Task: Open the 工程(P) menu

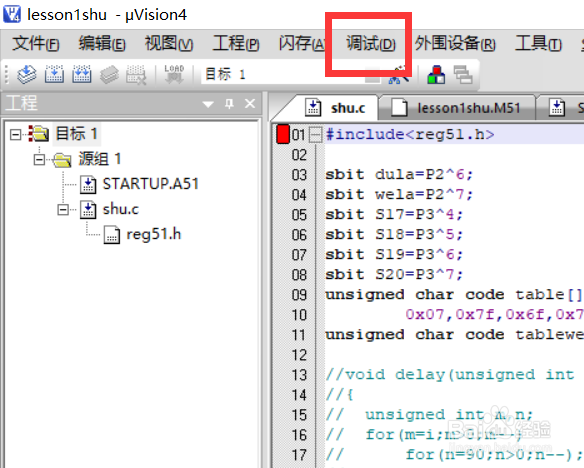Action: (x=236, y=44)
